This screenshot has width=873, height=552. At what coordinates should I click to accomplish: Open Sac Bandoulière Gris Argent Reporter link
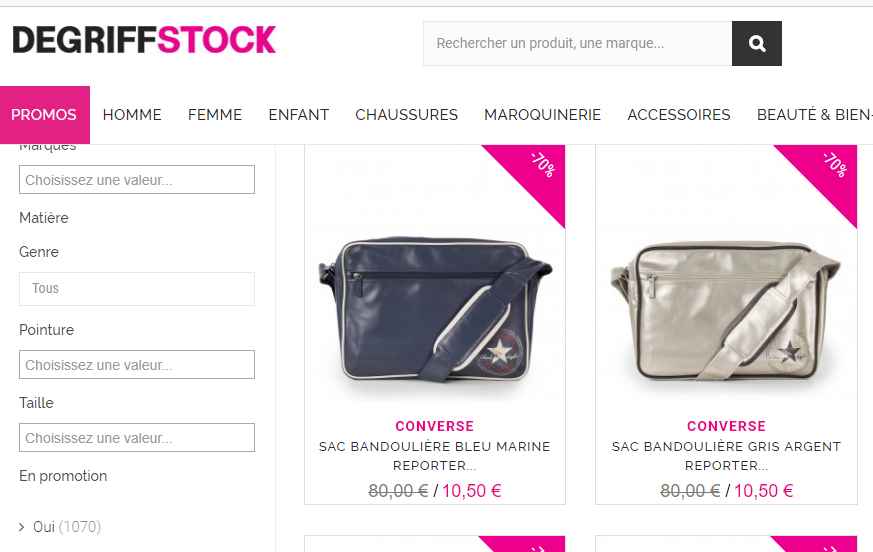726,456
